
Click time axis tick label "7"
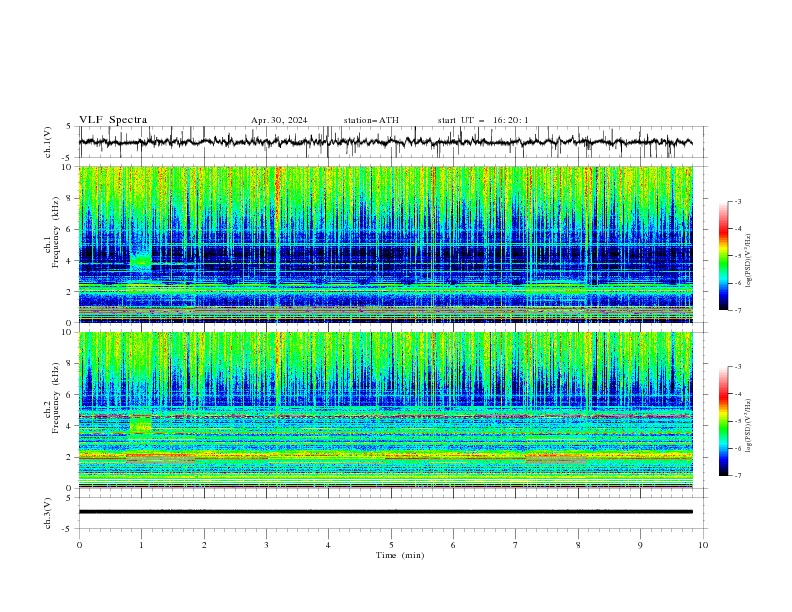tap(516, 545)
